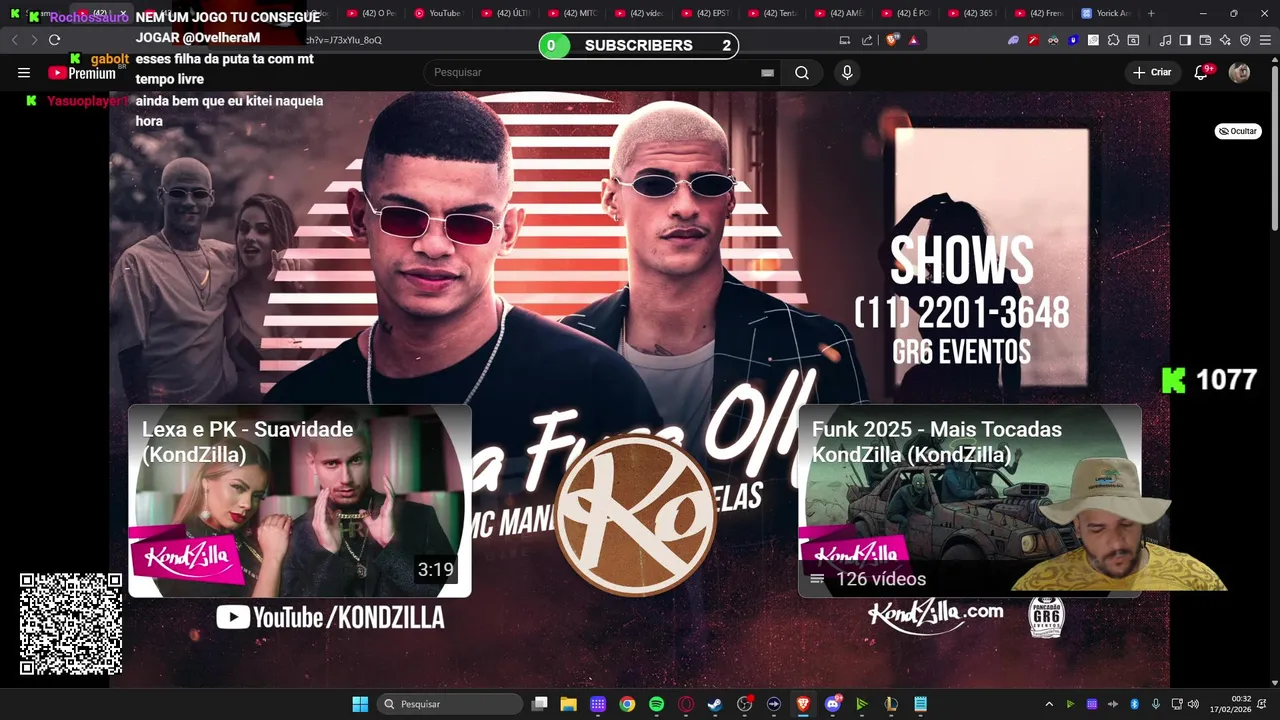Open Steam from the taskbar
Viewport: 1280px width, 720px height.
coord(715,704)
